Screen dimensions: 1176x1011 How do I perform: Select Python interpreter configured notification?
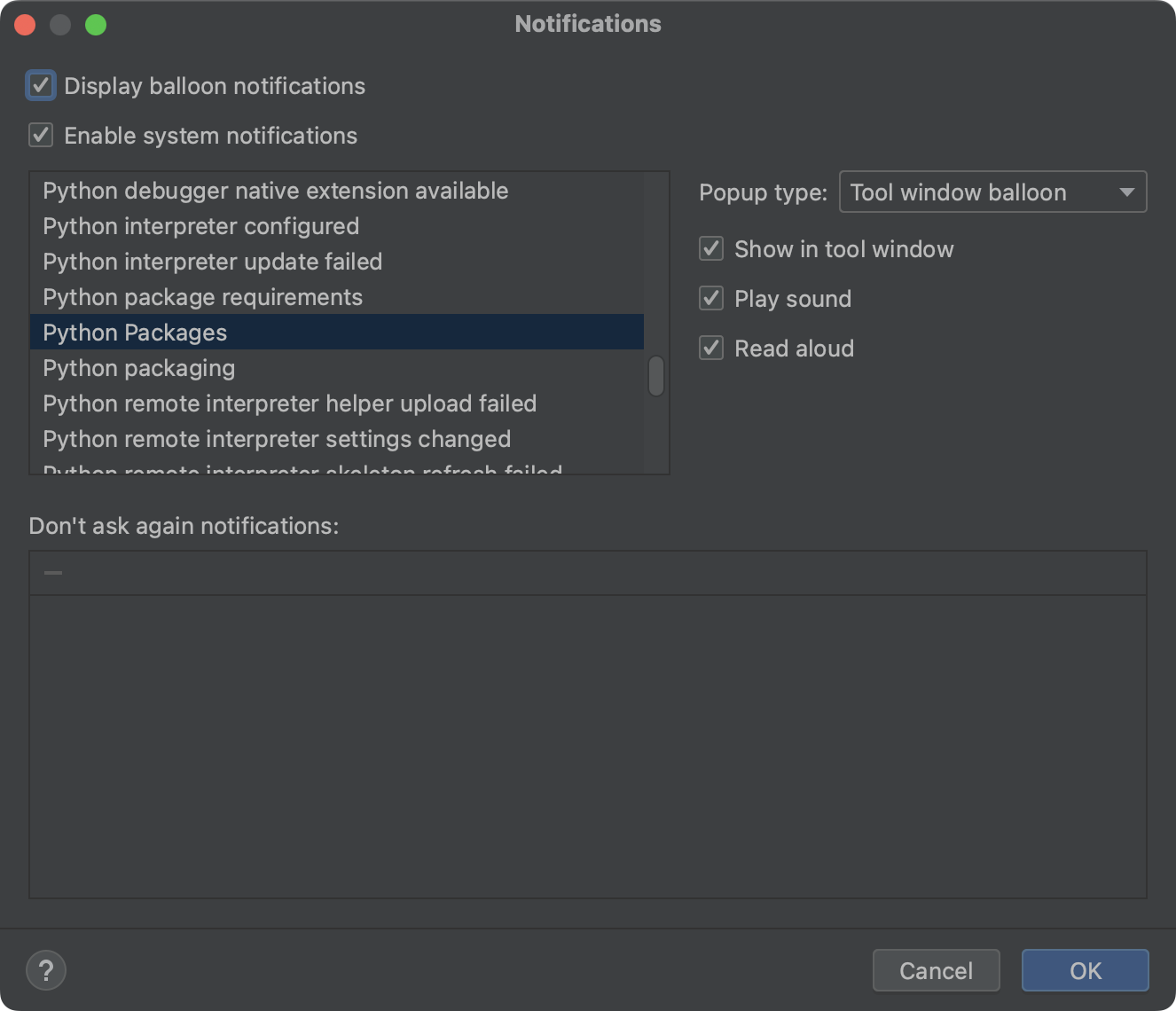coord(200,226)
